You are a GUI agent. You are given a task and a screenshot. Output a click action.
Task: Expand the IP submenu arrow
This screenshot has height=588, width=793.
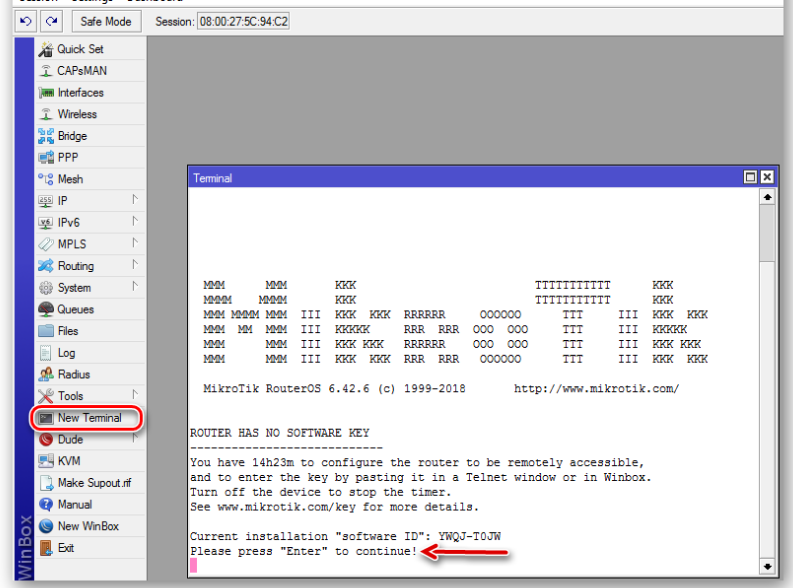[135, 199]
